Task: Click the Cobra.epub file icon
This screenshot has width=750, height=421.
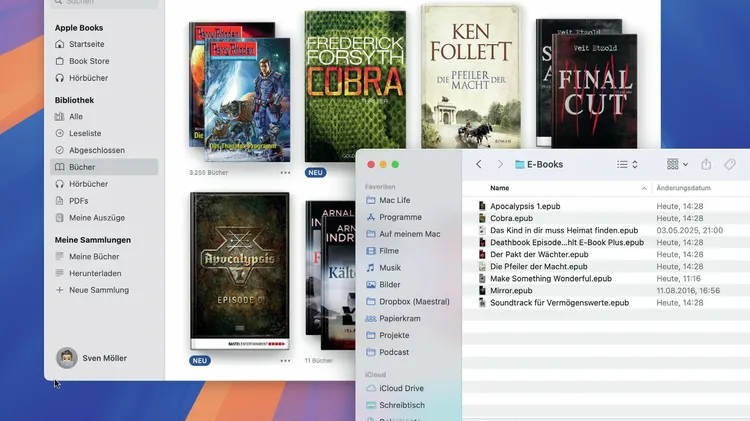Action: coord(482,218)
